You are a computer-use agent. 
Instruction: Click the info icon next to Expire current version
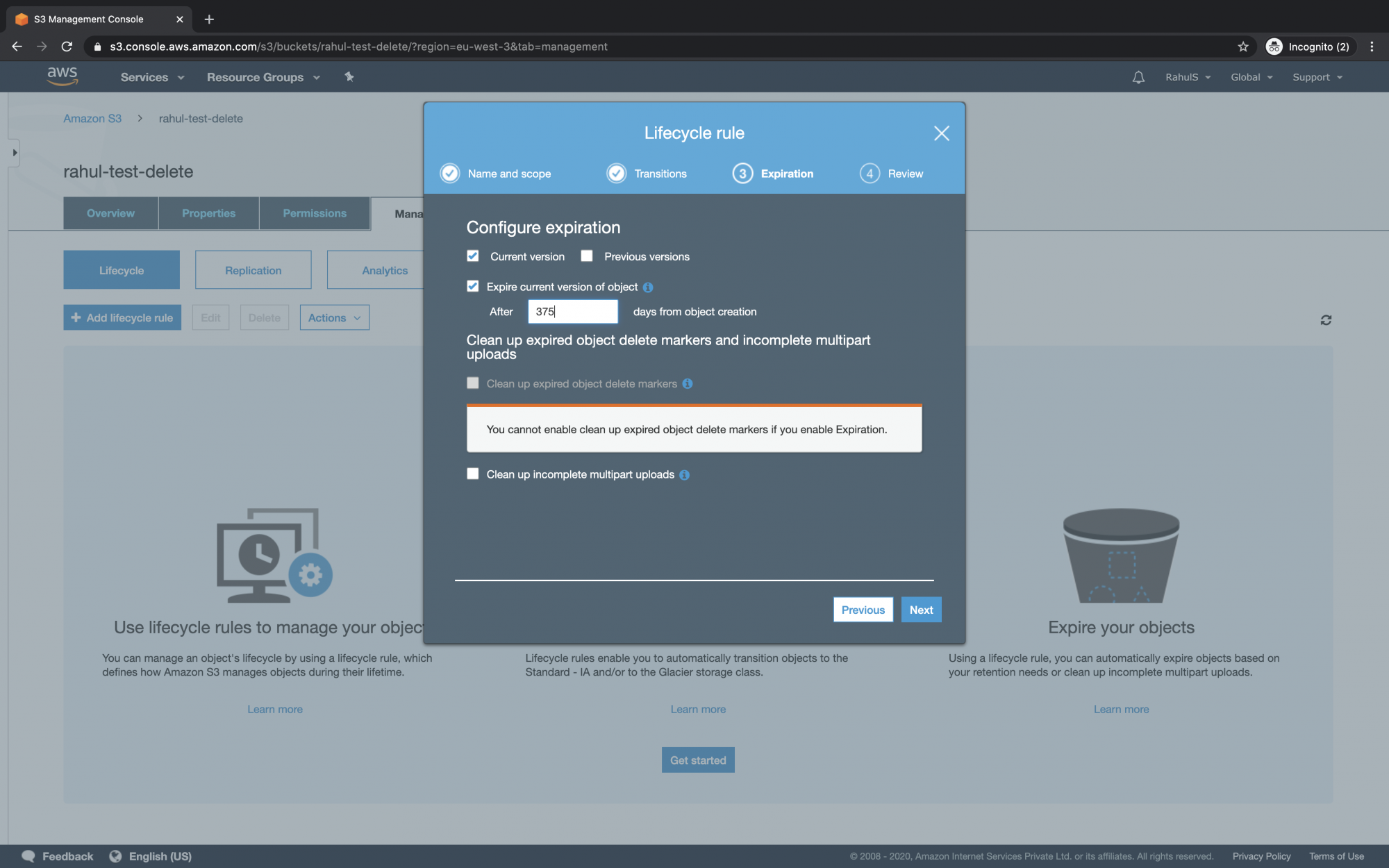[x=648, y=287]
